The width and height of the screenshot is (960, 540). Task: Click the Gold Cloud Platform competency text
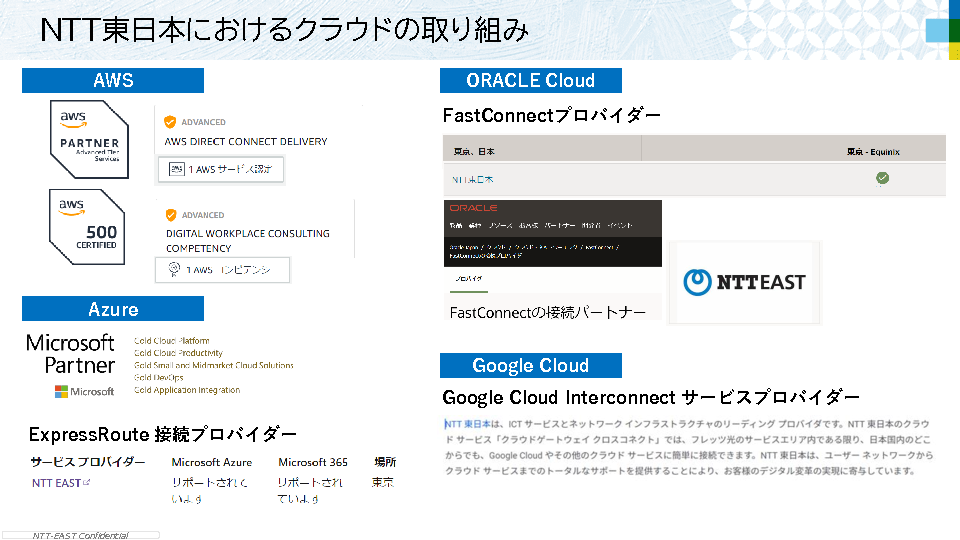tap(172, 341)
